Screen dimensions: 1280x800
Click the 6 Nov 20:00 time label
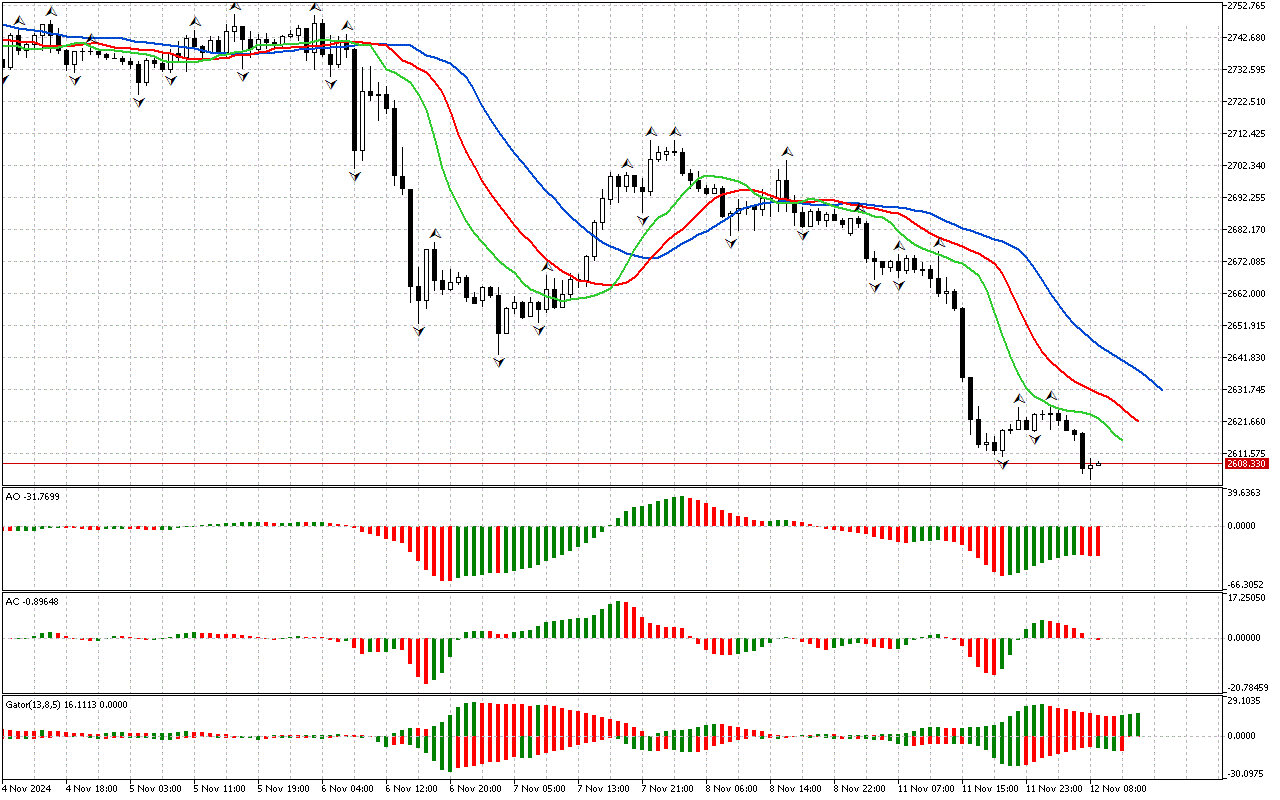point(478,789)
